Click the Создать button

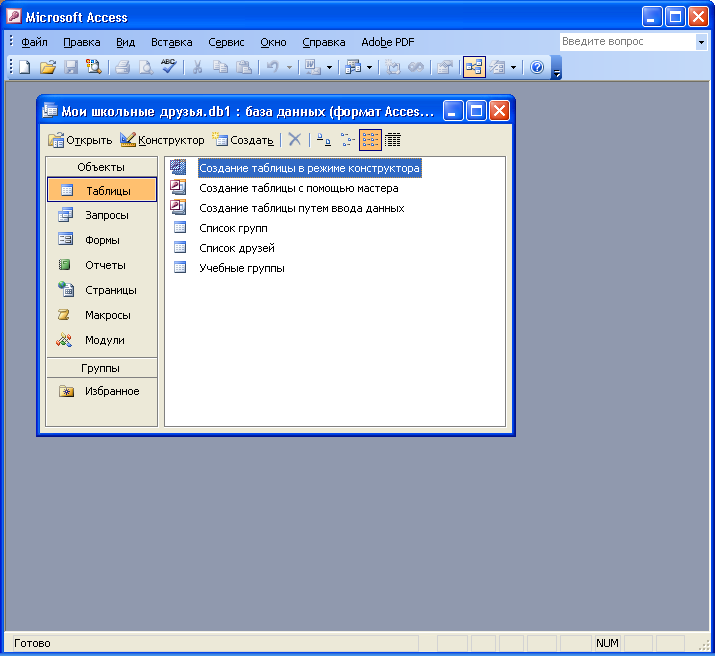point(244,140)
